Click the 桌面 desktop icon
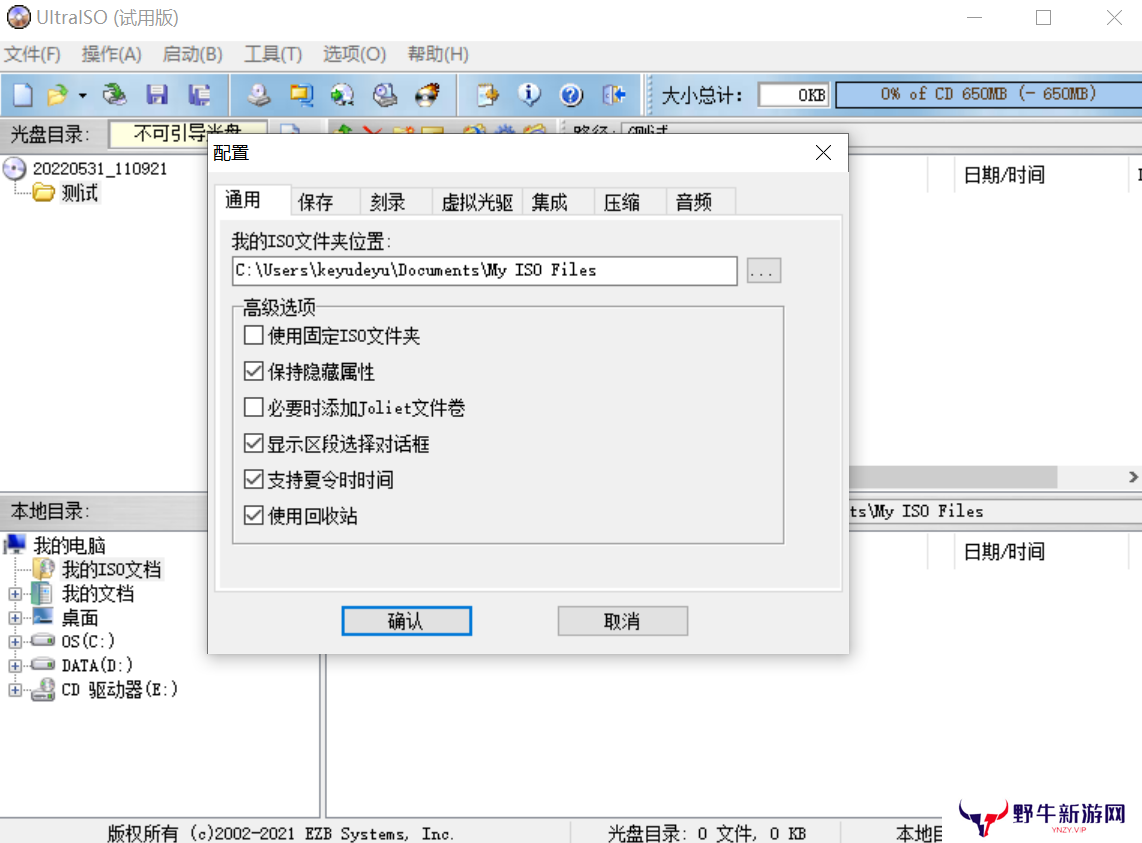1142x843 pixels. (x=43, y=616)
